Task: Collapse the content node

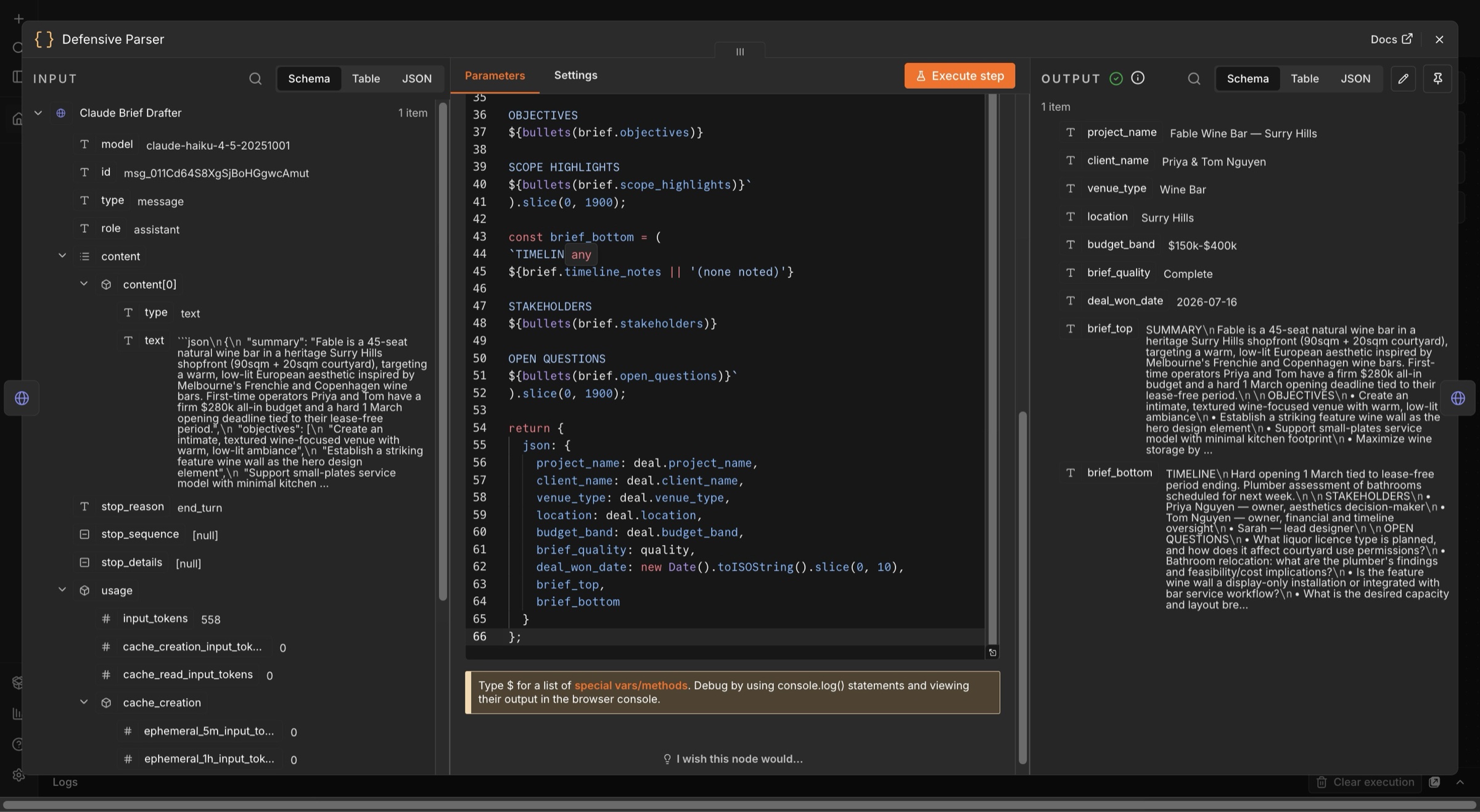Action: (x=62, y=256)
